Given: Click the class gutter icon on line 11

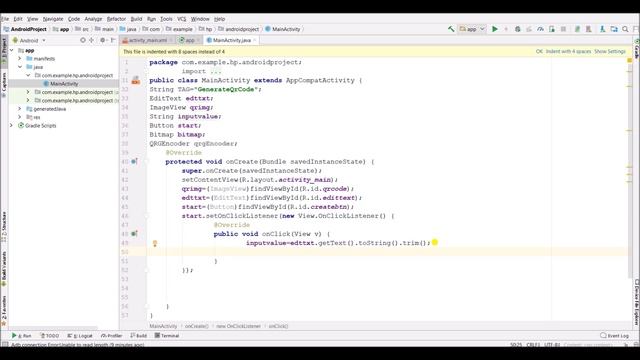Looking at the screenshot, I should (136, 80).
